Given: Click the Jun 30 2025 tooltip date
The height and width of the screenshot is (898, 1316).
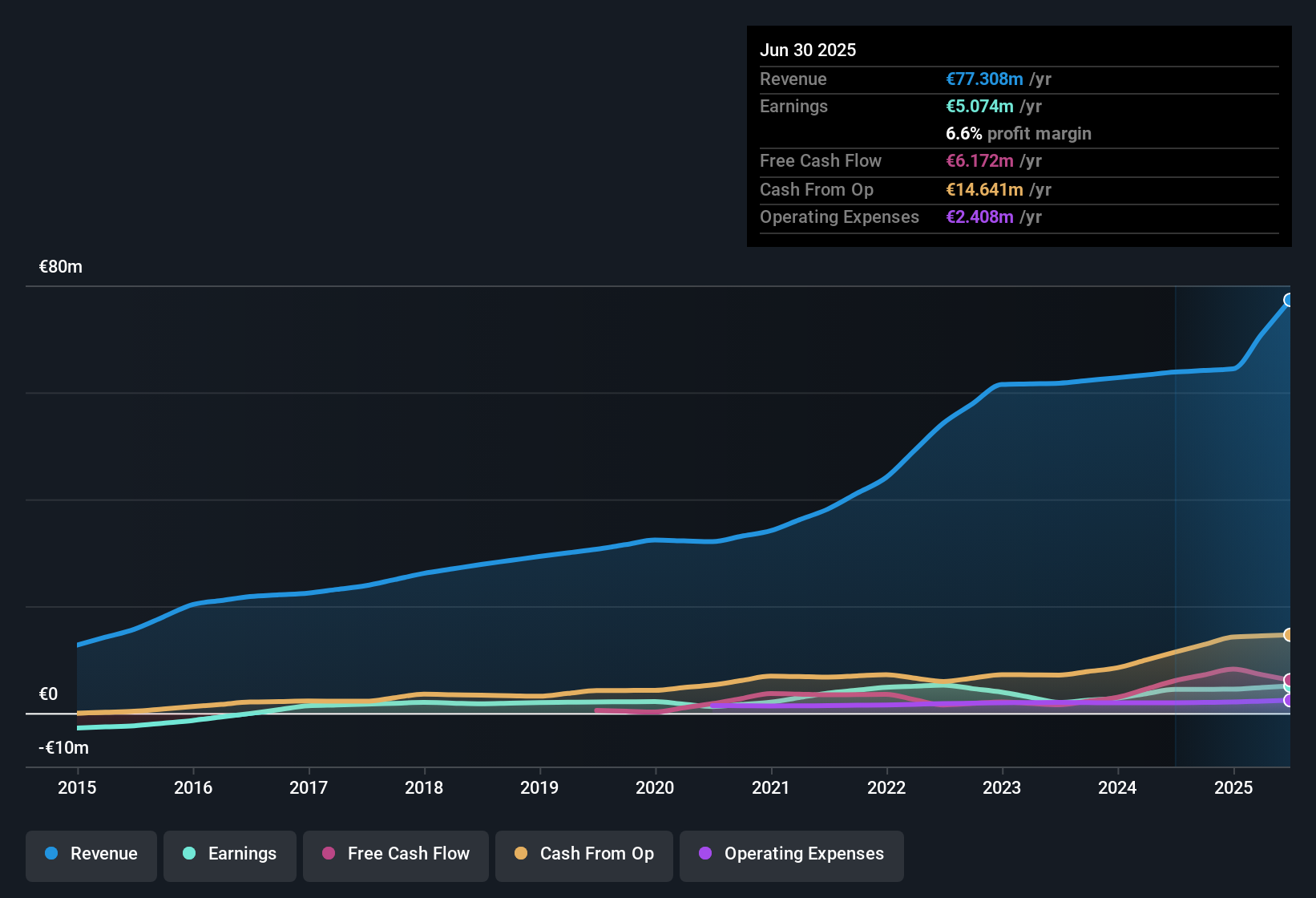Looking at the screenshot, I should [x=808, y=50].
